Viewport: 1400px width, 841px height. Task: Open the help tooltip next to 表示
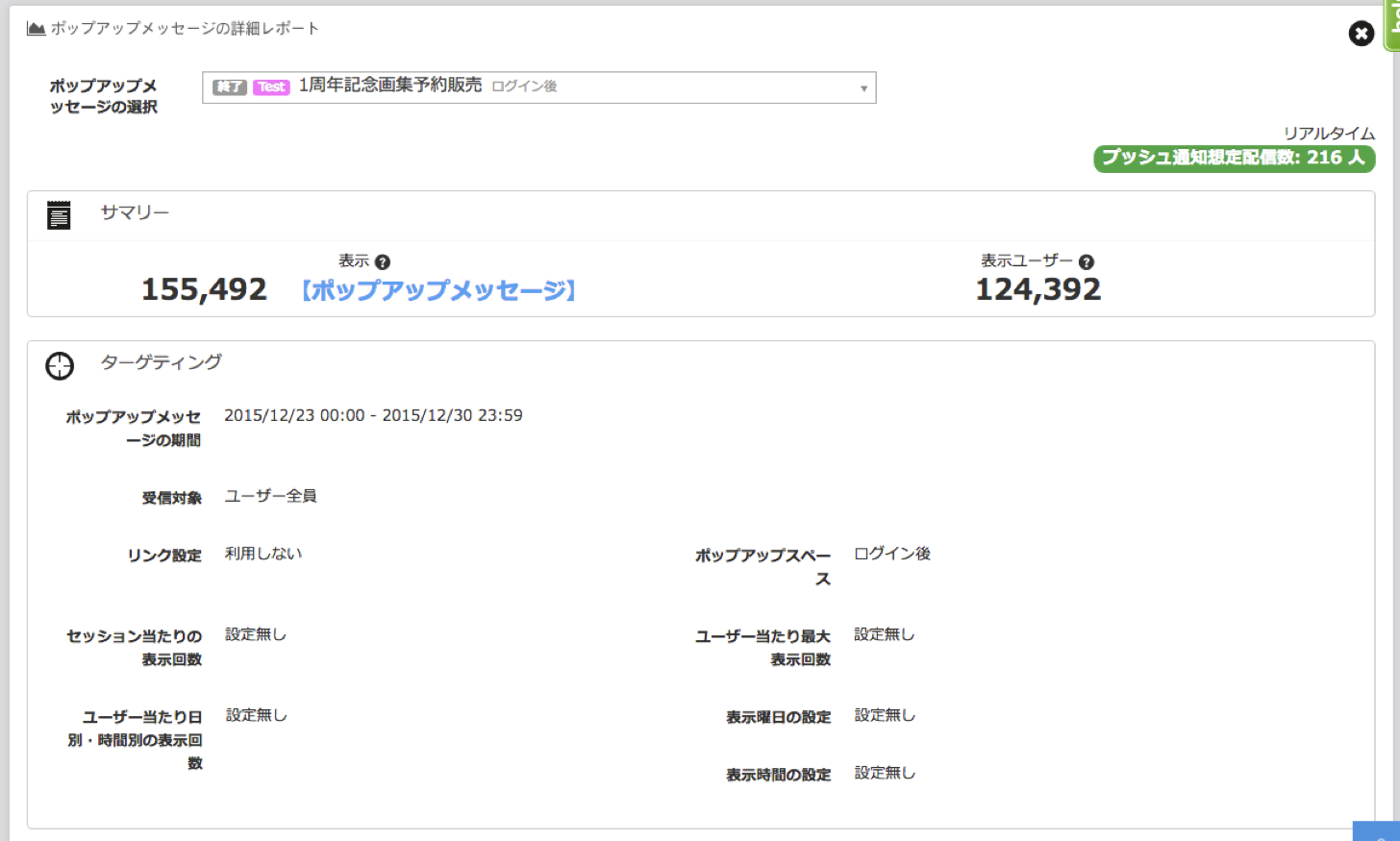click(x=383, y=262)
